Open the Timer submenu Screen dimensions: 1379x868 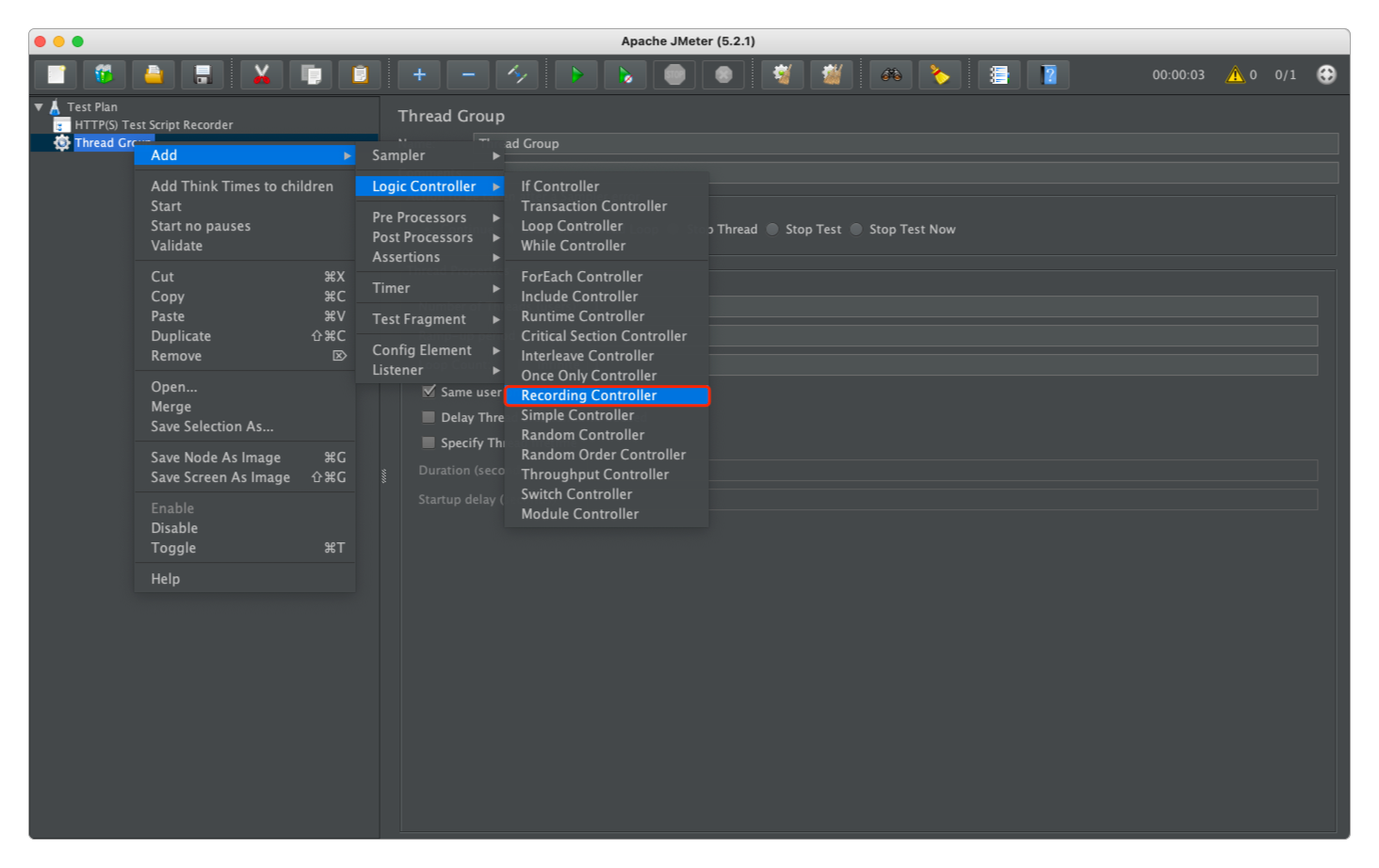[x=430, y=288]
